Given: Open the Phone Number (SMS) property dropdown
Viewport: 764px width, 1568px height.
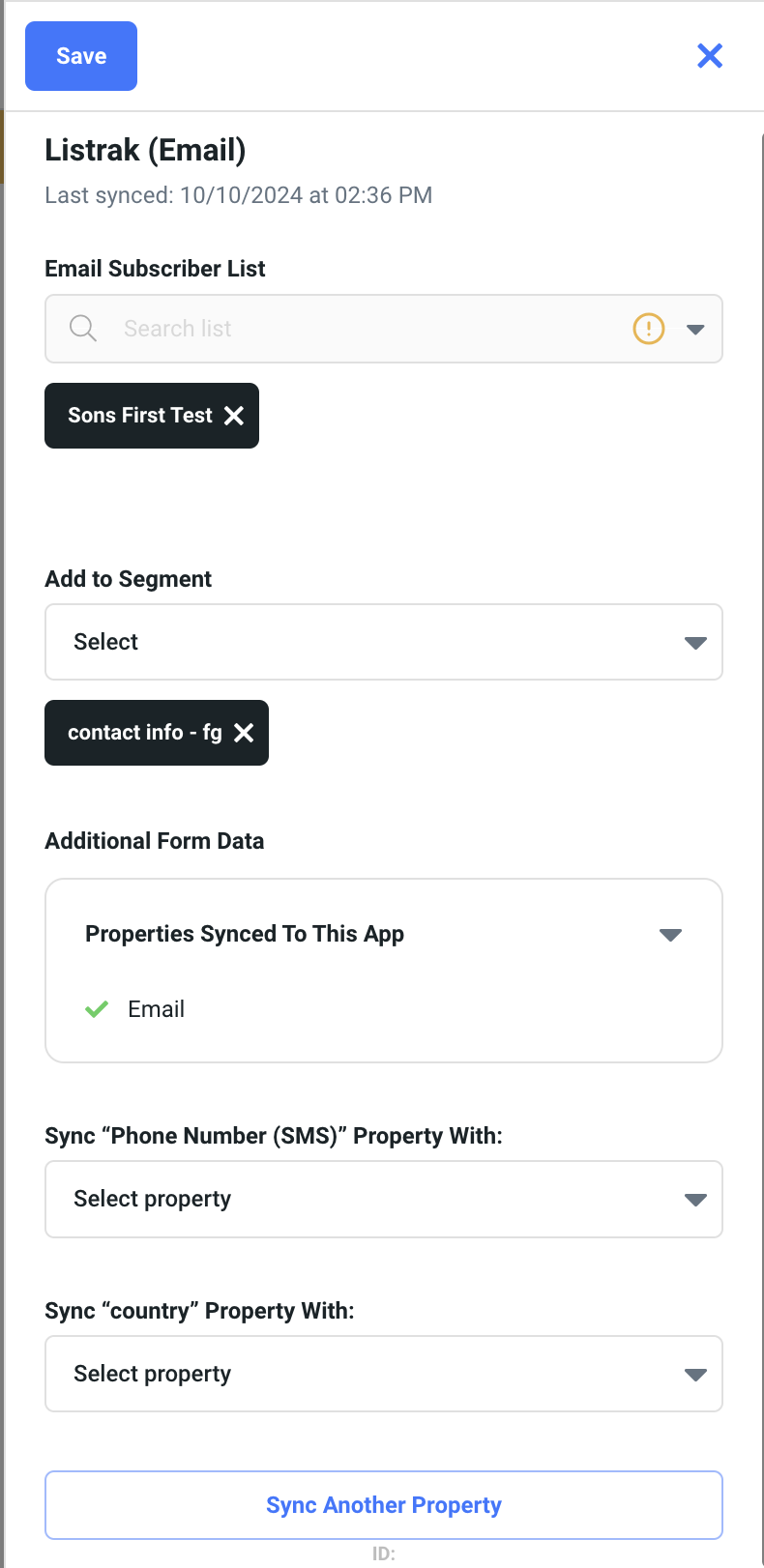Looking at the screenshot, I should click(x=383, y=1199).
